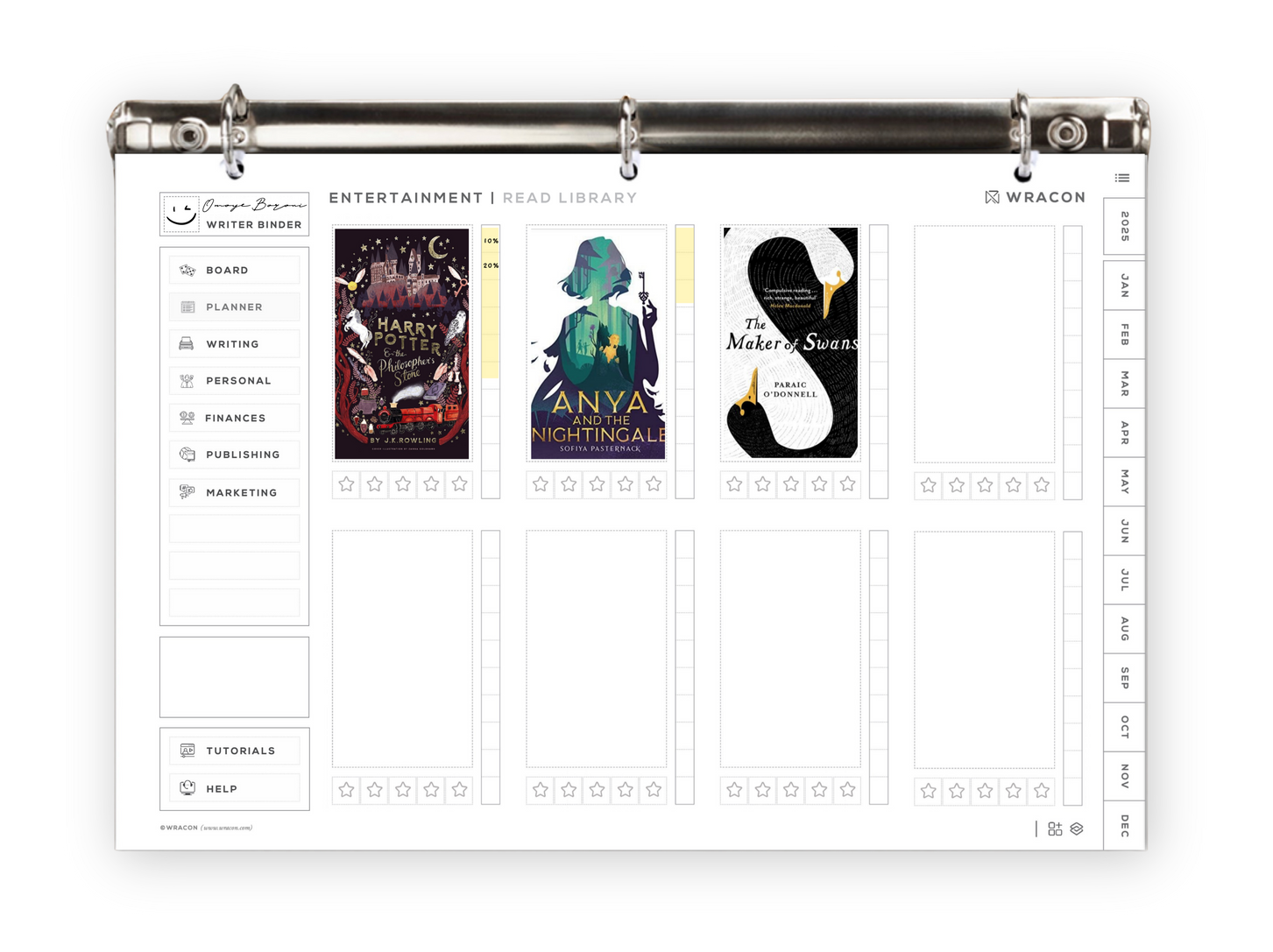The height and width of the screenshot is (952, 1273).
Task: Open the NOV month tab
Action: 1124,776
